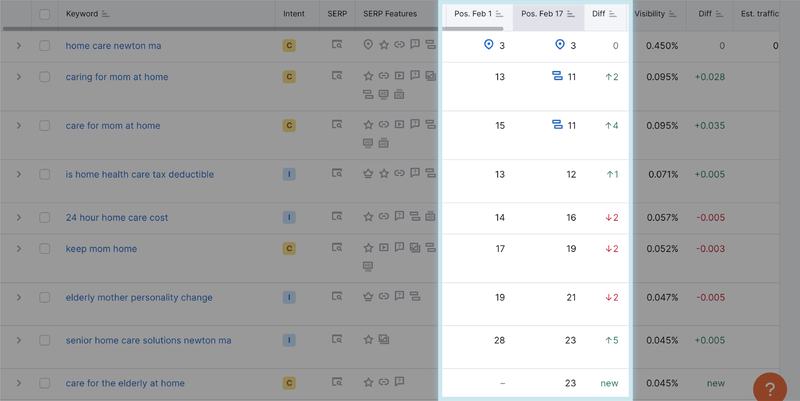Click sort icon next to Keyword header
This screenshot has height=401, width=800.
pos(106,14)
